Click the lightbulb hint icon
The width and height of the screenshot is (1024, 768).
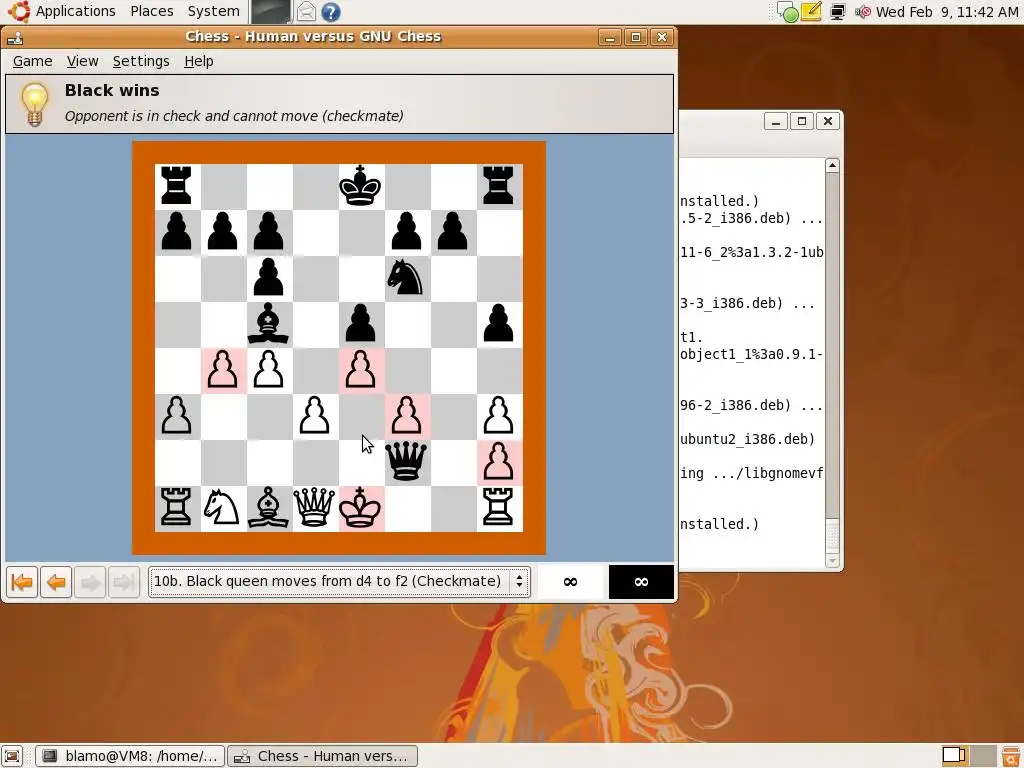34,104
